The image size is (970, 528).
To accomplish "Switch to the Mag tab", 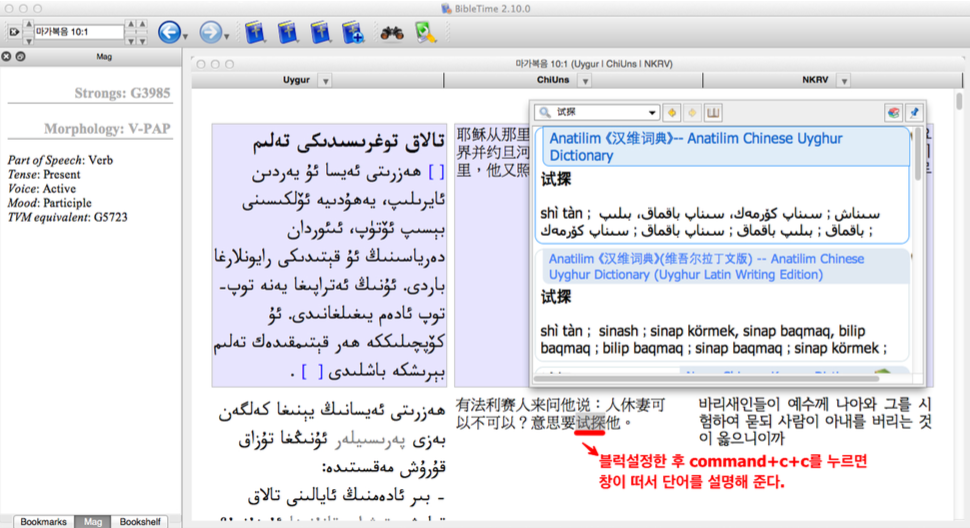I will [x=93, y=522].
